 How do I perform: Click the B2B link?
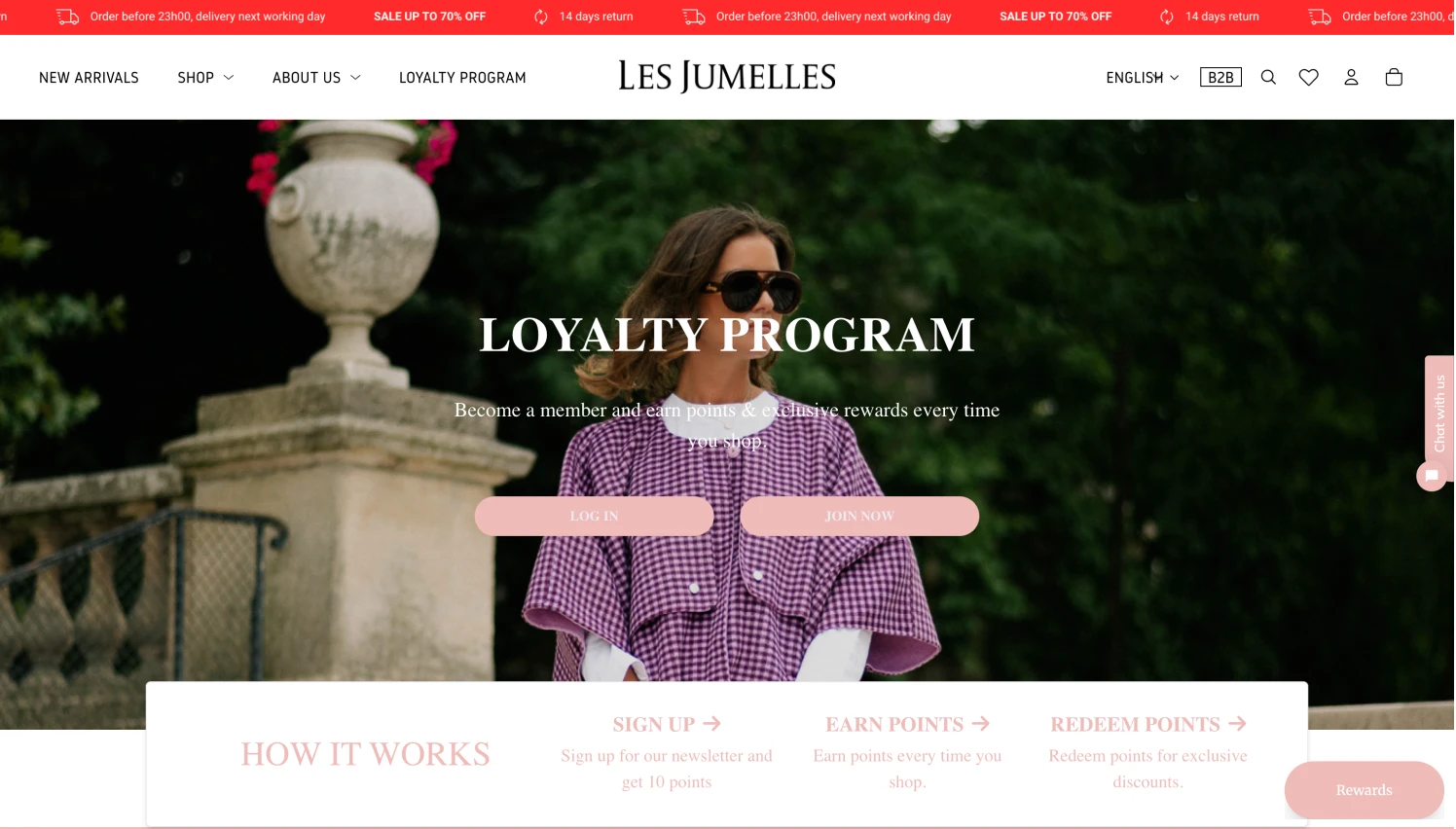[x=1222, y=78]
